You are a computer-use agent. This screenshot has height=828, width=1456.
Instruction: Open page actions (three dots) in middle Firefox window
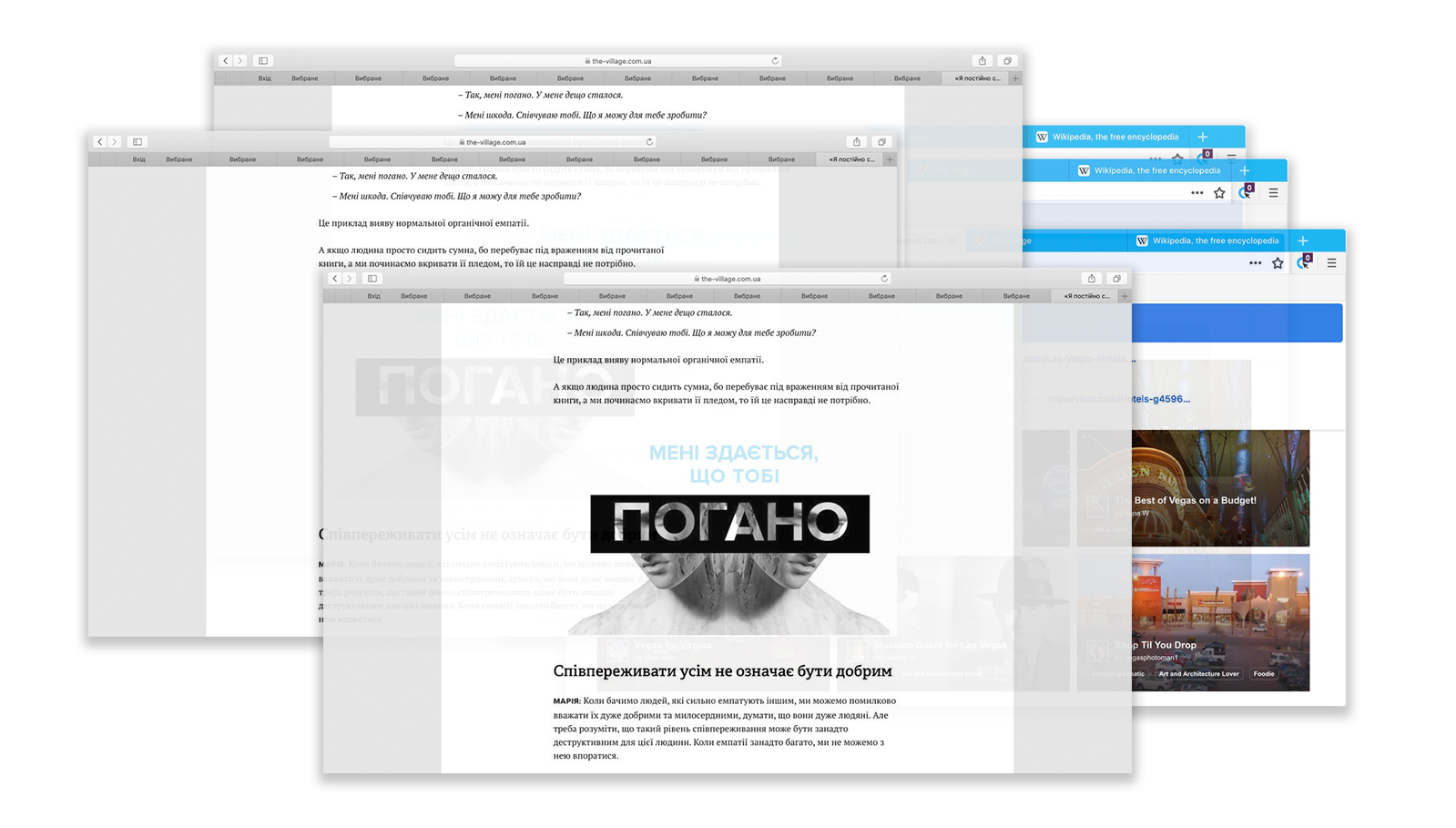[1197, 193]
